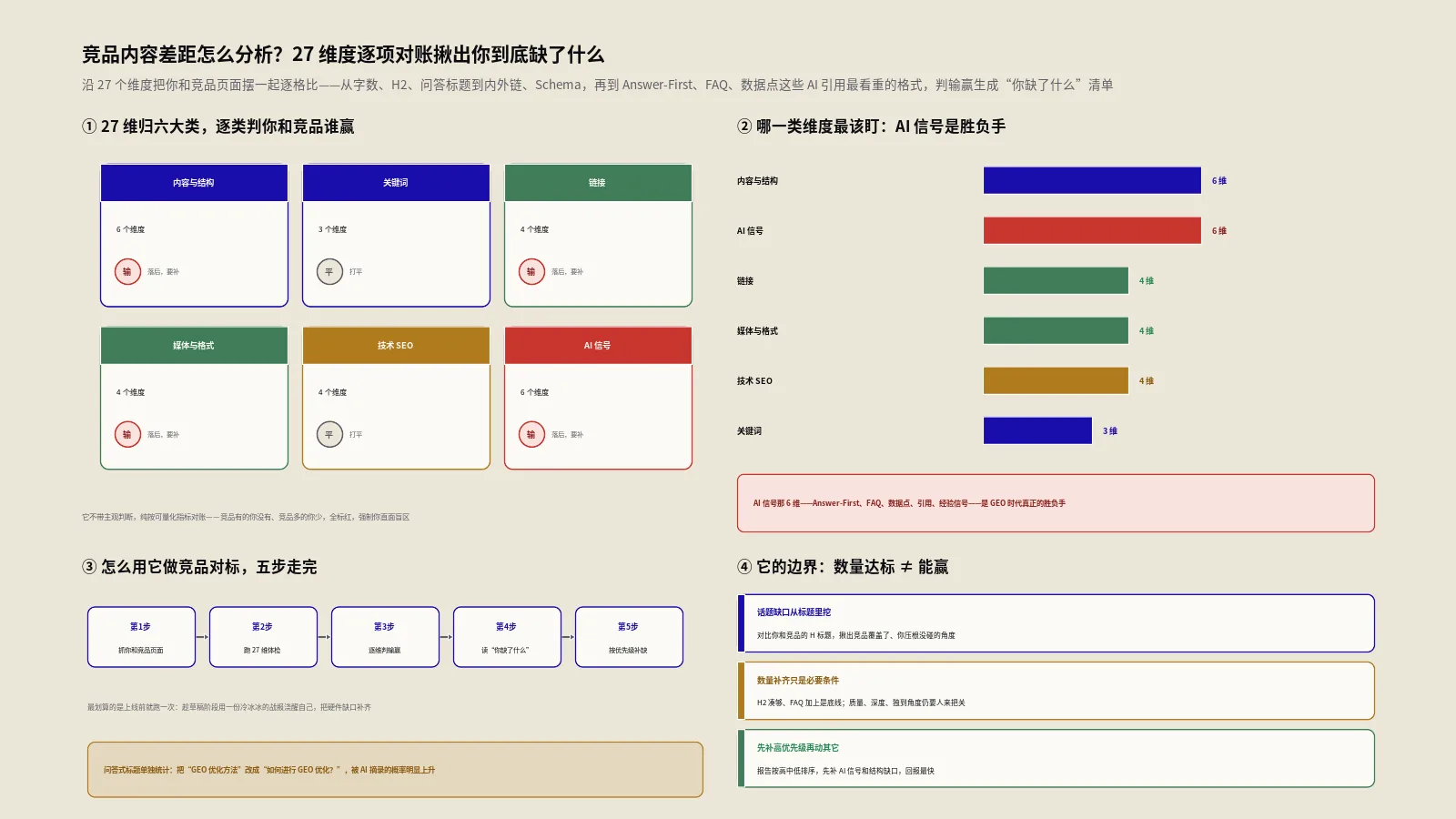1456x819 pixels.
Task: Select the 关键词 card header
Action: pyautogui.click(x=396, y=183)
